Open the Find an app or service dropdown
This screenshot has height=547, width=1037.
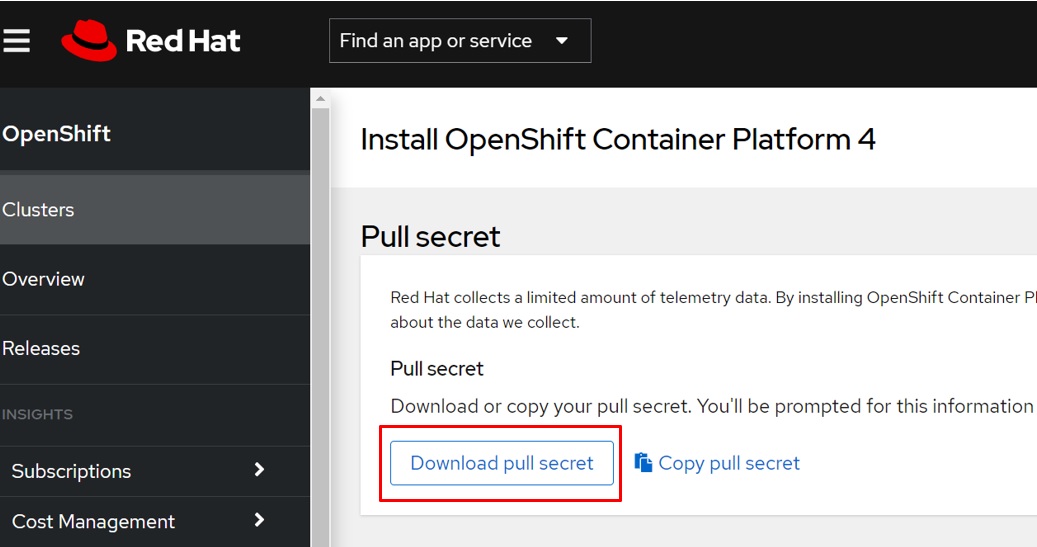pyautogui.click(x=459, y=41)
